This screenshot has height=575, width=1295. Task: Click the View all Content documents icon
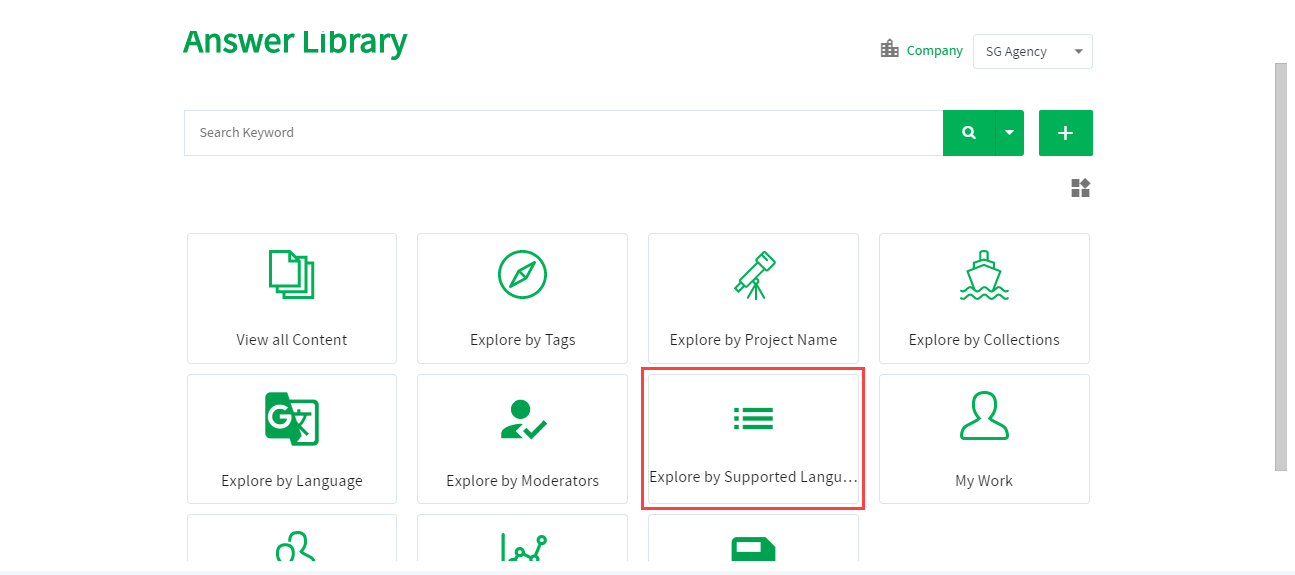[x=292, y=274]
